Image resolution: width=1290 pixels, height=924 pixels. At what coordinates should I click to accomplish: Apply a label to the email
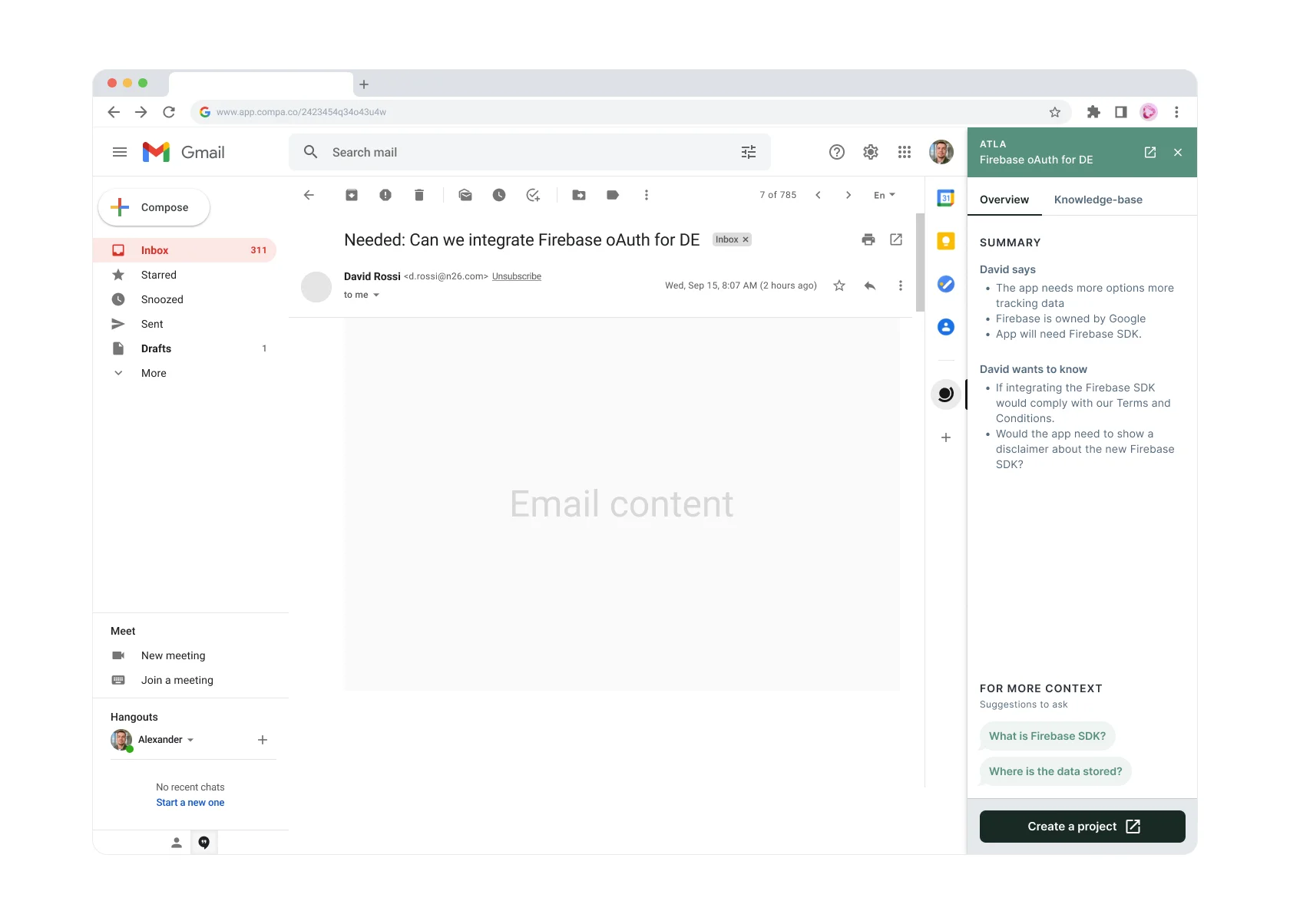613,195
